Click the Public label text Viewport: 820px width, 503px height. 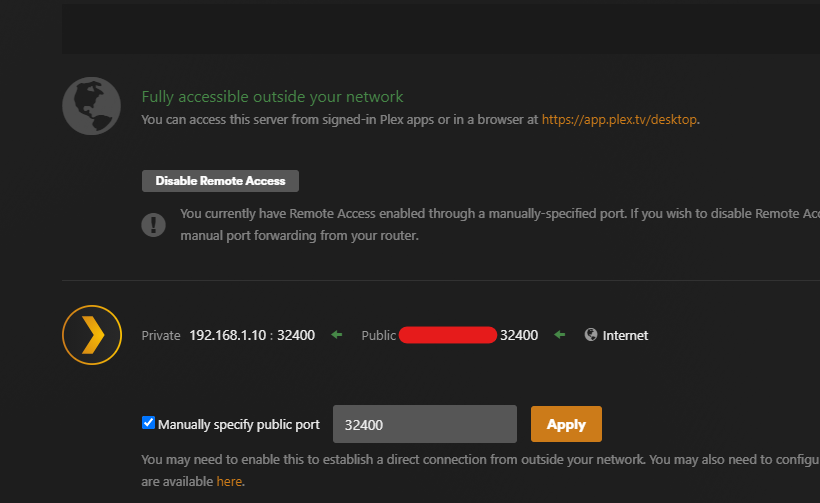[x=379, y=335]
